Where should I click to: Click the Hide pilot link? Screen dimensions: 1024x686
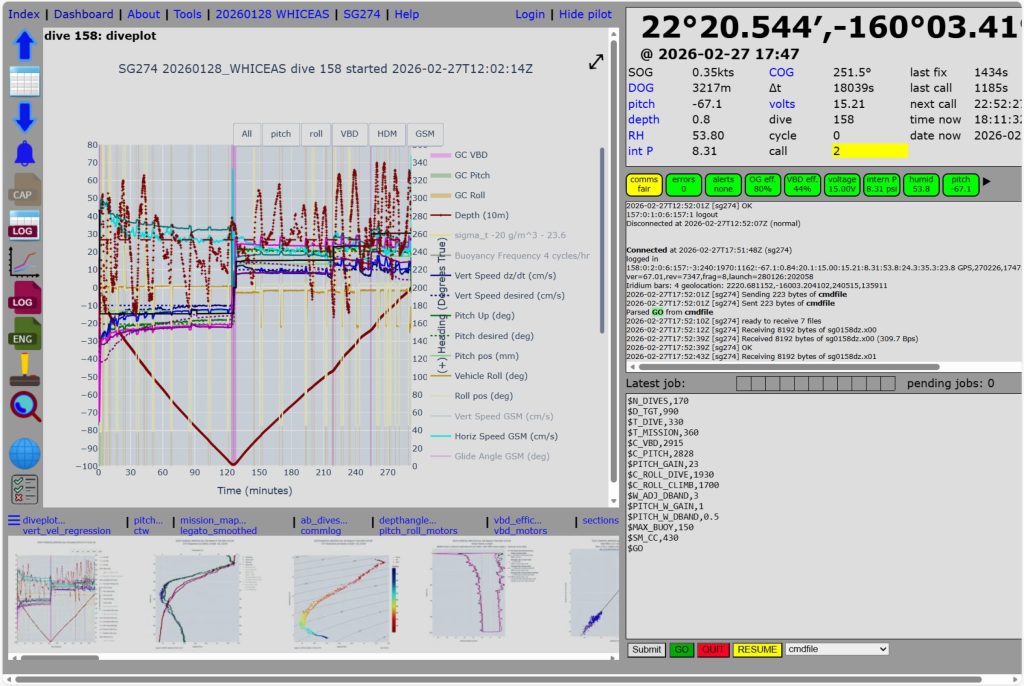coord(585,14)
